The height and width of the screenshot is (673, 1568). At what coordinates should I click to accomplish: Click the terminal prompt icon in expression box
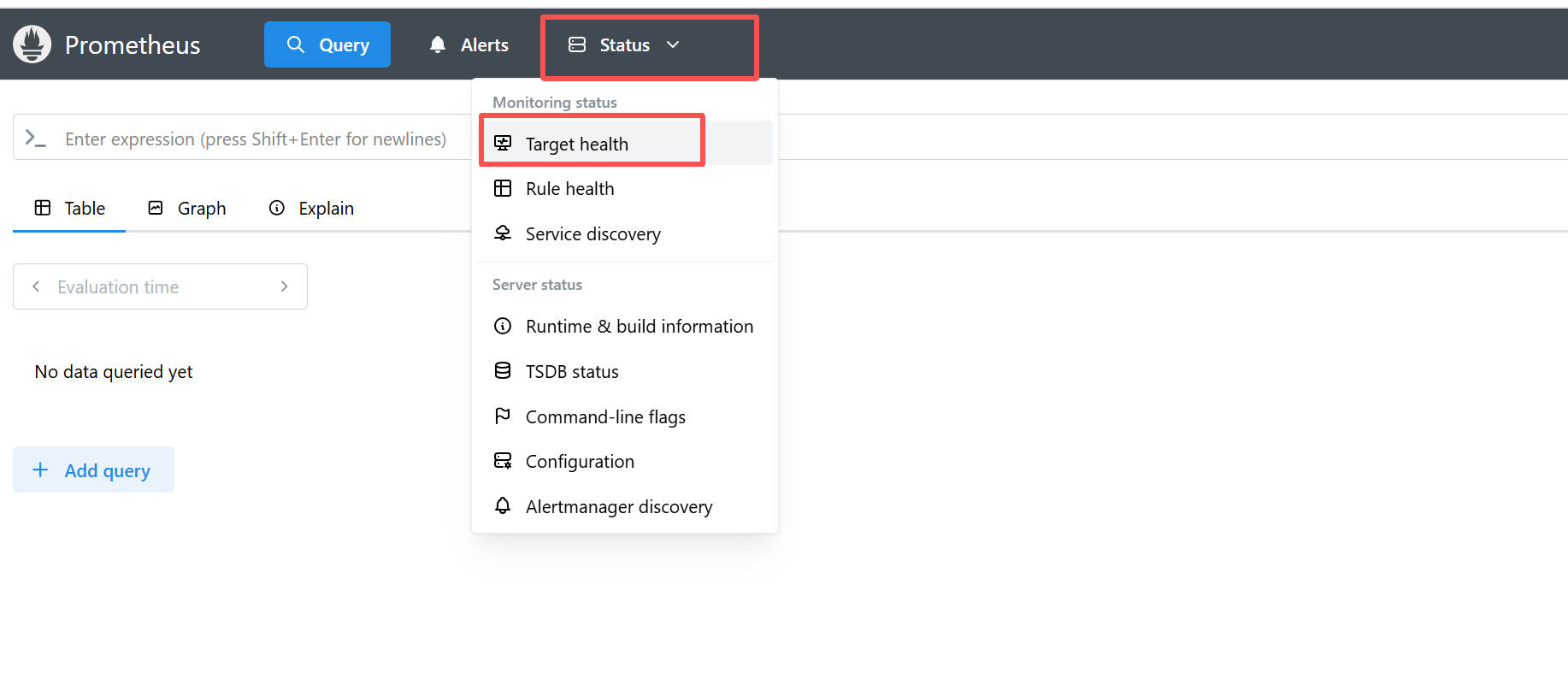(35, 138)
